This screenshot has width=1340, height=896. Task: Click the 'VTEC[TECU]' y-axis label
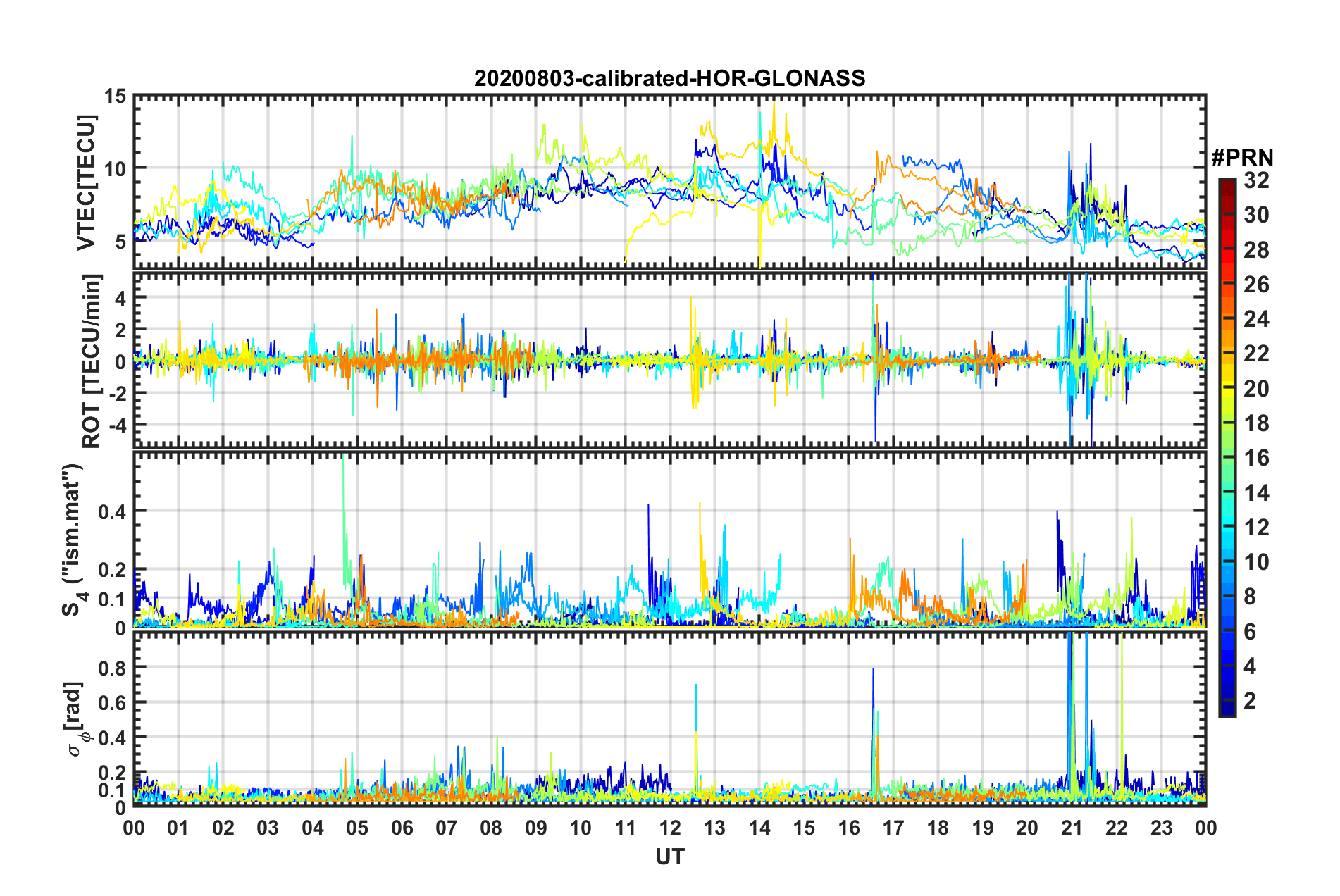(86, 182)
